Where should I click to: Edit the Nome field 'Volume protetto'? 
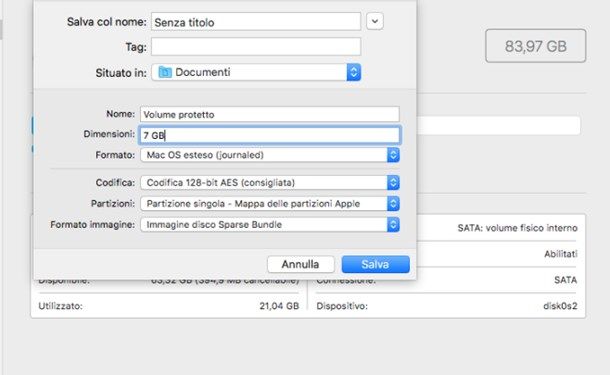pyautogui.click(x=270, y=114)
